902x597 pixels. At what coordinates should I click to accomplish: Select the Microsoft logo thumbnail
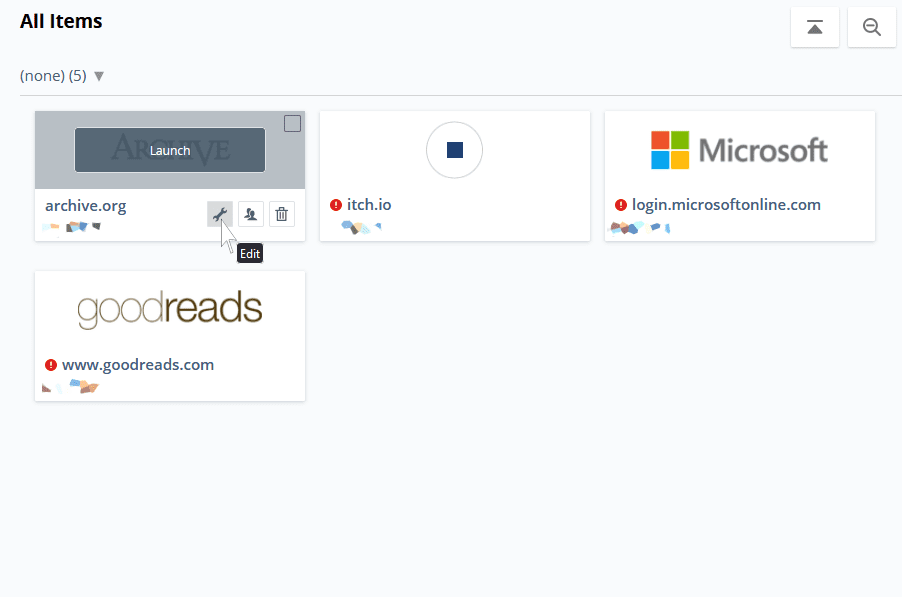(739, 150)
